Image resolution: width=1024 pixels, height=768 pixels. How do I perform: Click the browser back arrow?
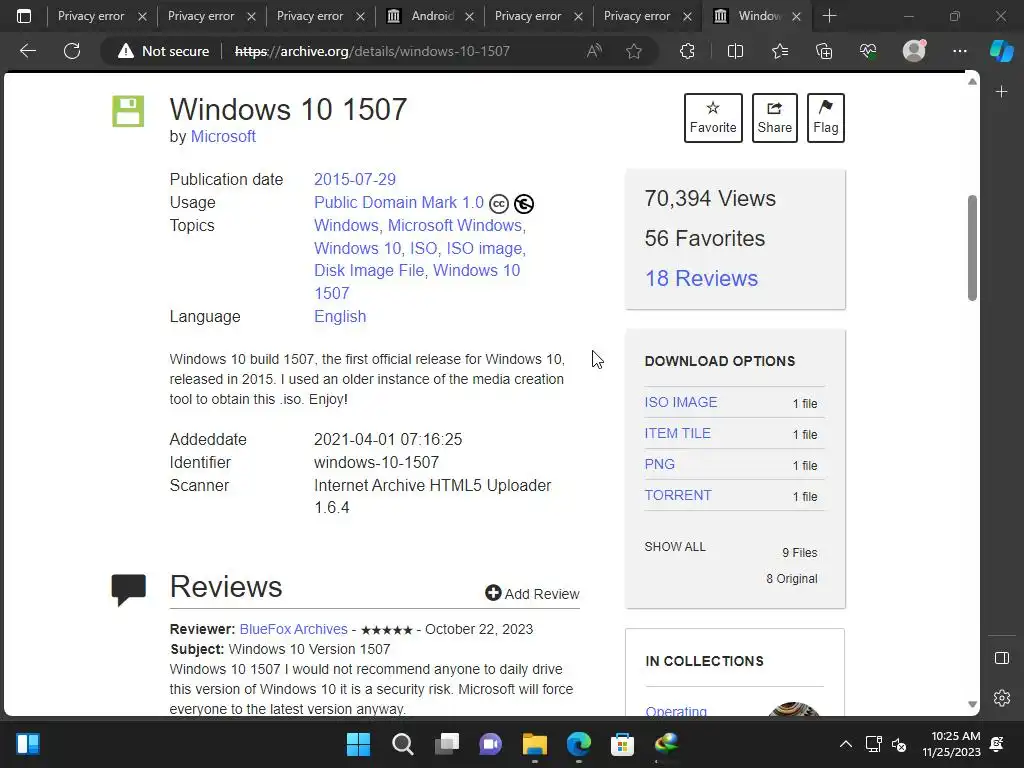(27, 51)
